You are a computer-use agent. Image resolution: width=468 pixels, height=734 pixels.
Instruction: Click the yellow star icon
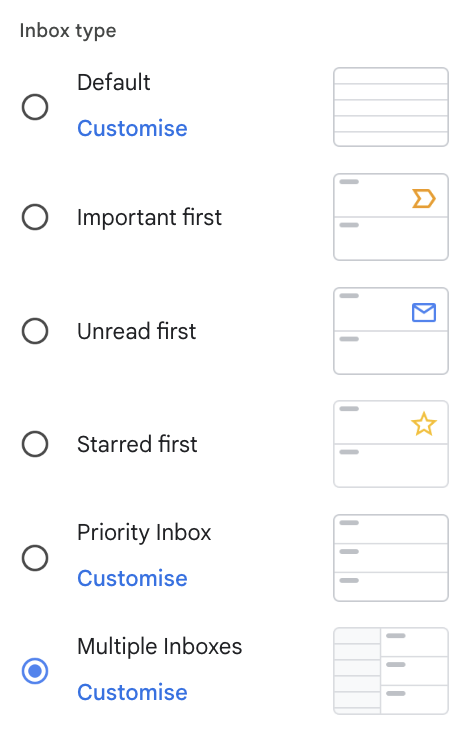tap(424, 424)
